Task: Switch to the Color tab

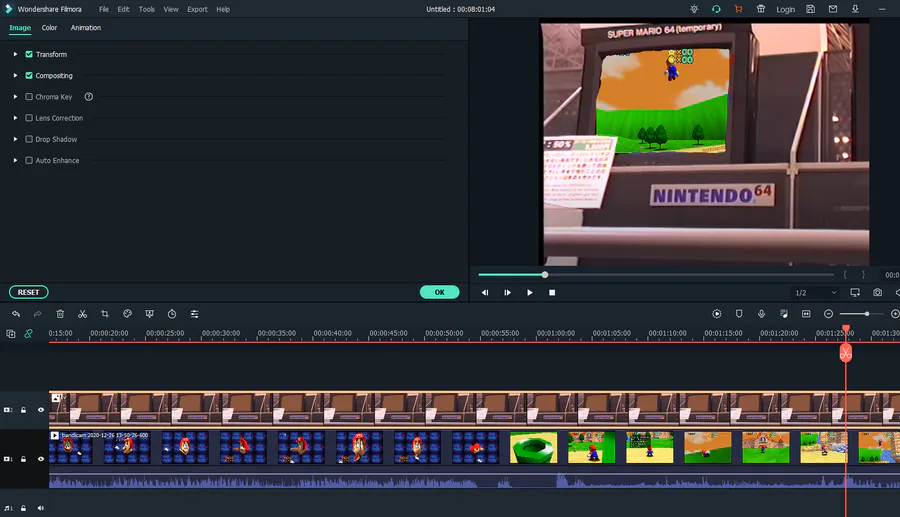Action: (x=49, y=28)
